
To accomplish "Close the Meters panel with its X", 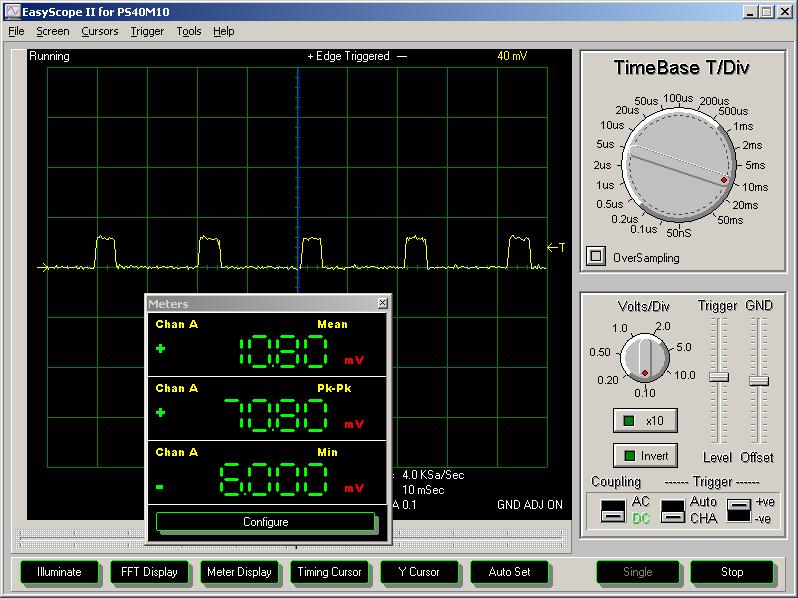I will click(x=382, y=303).
